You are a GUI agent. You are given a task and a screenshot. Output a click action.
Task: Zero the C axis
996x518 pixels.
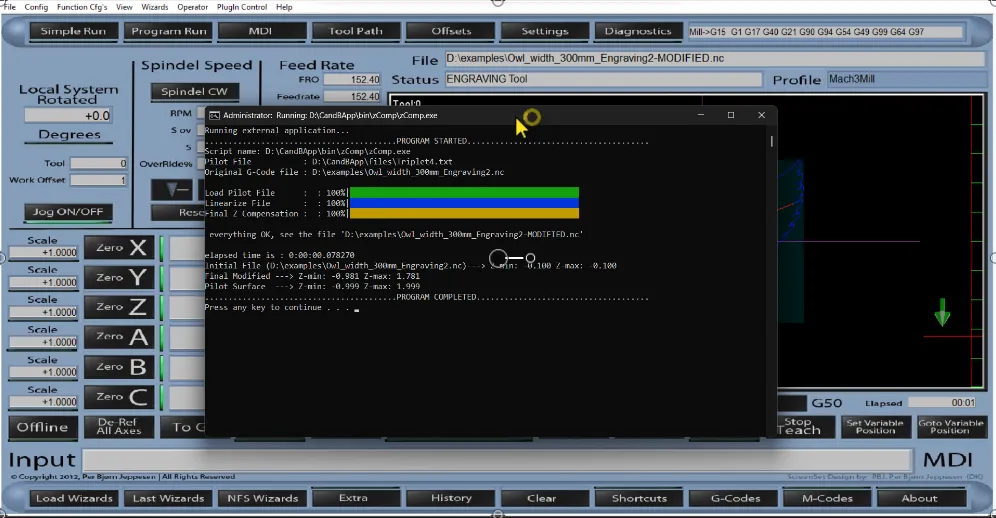coord(118,397)
